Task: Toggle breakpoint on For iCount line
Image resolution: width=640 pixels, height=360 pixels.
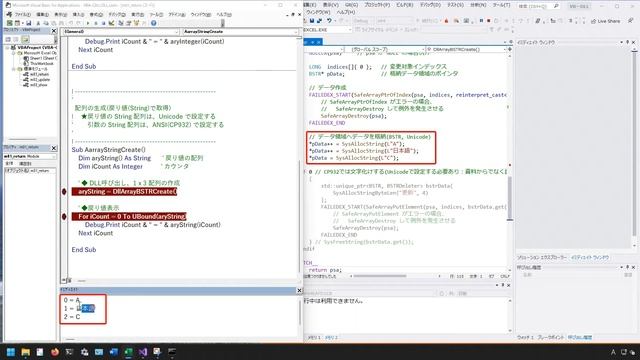Action: 64,216
